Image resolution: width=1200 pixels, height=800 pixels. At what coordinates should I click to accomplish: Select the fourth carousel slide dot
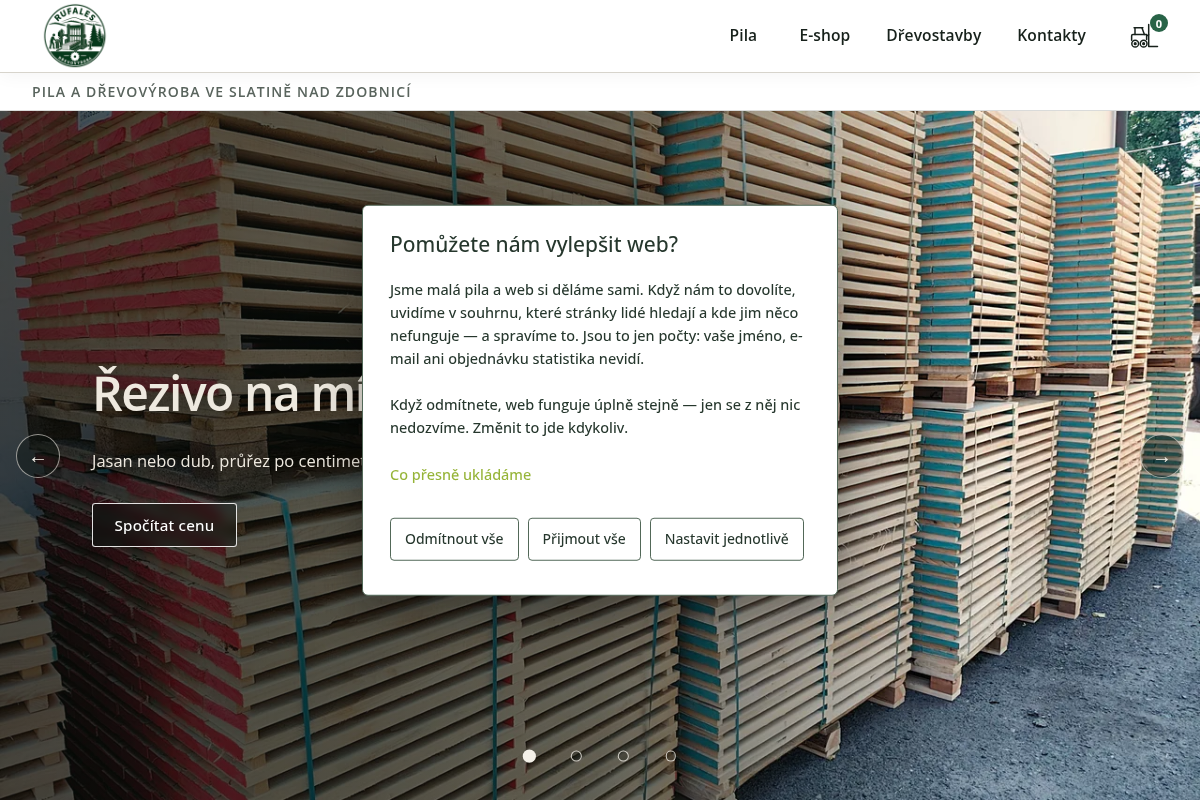[670, 756]
